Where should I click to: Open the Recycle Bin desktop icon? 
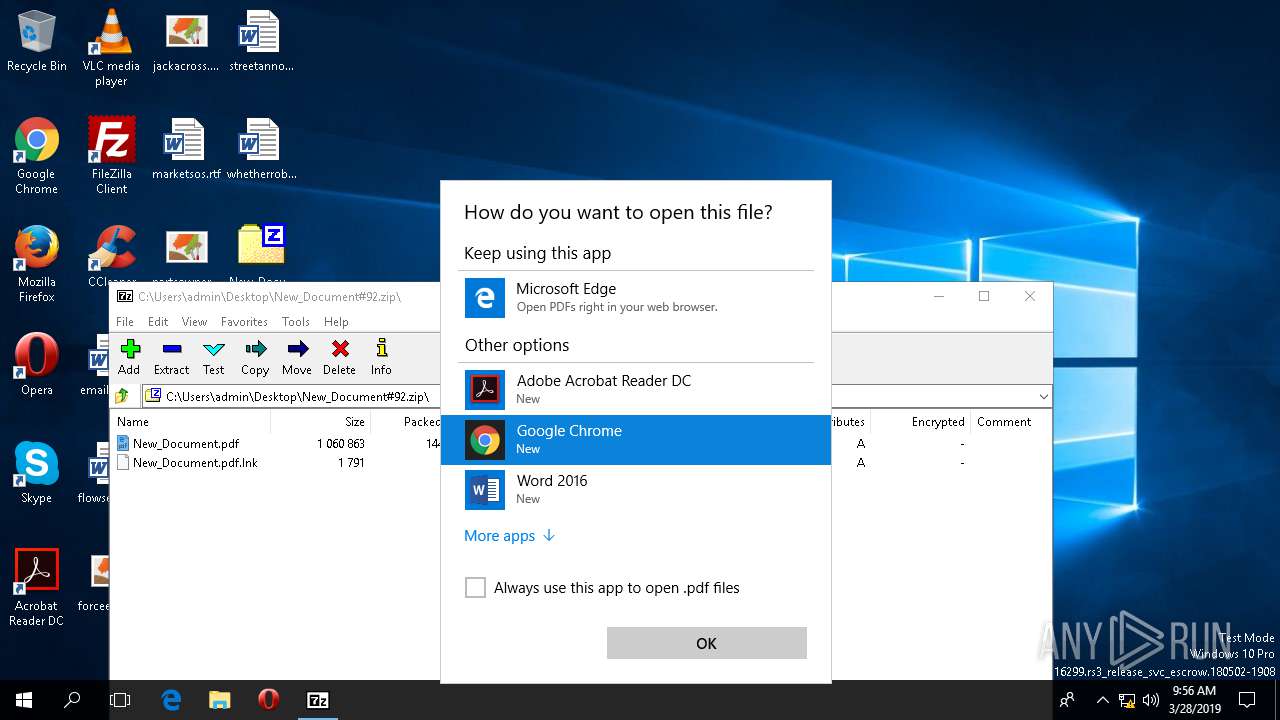(x=37, y=41)
